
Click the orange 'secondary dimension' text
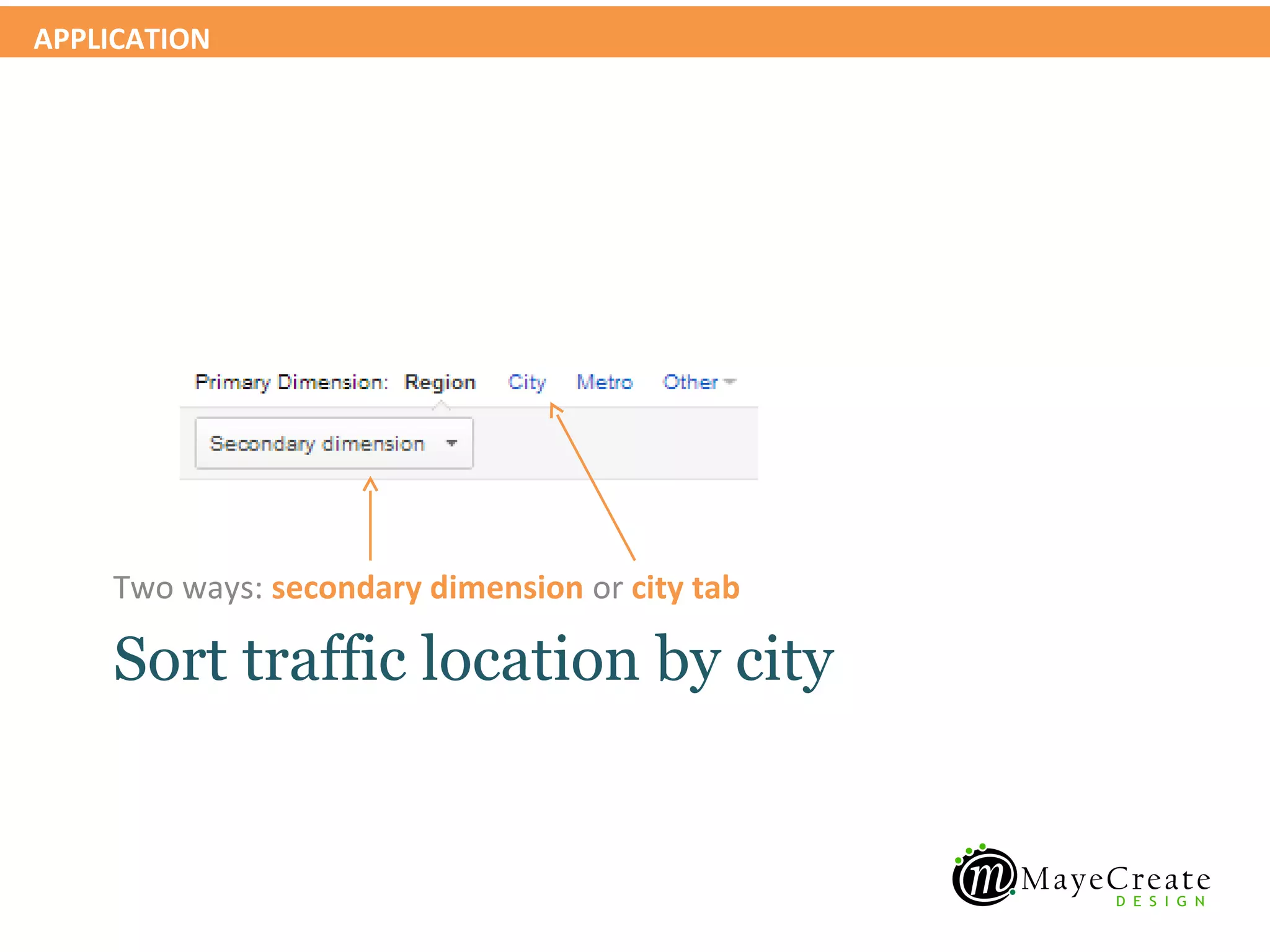pos(427,588)
